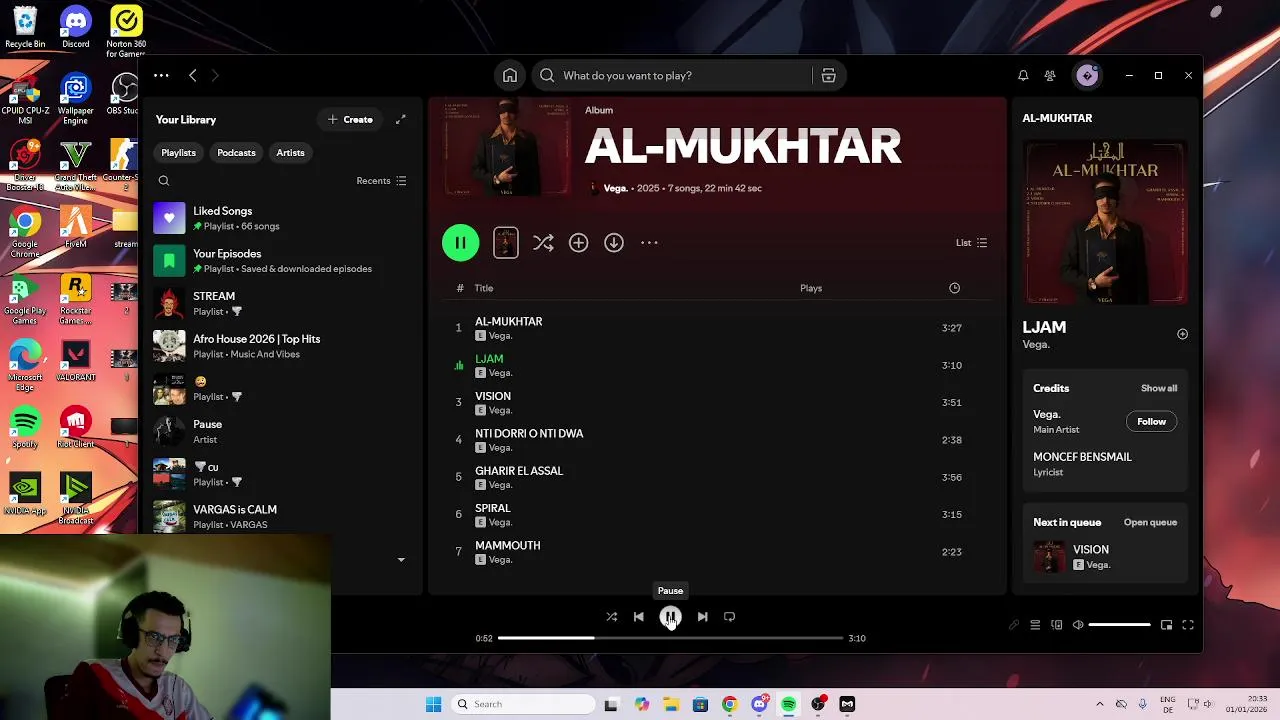Search inside Your Library

pos(164,181)
